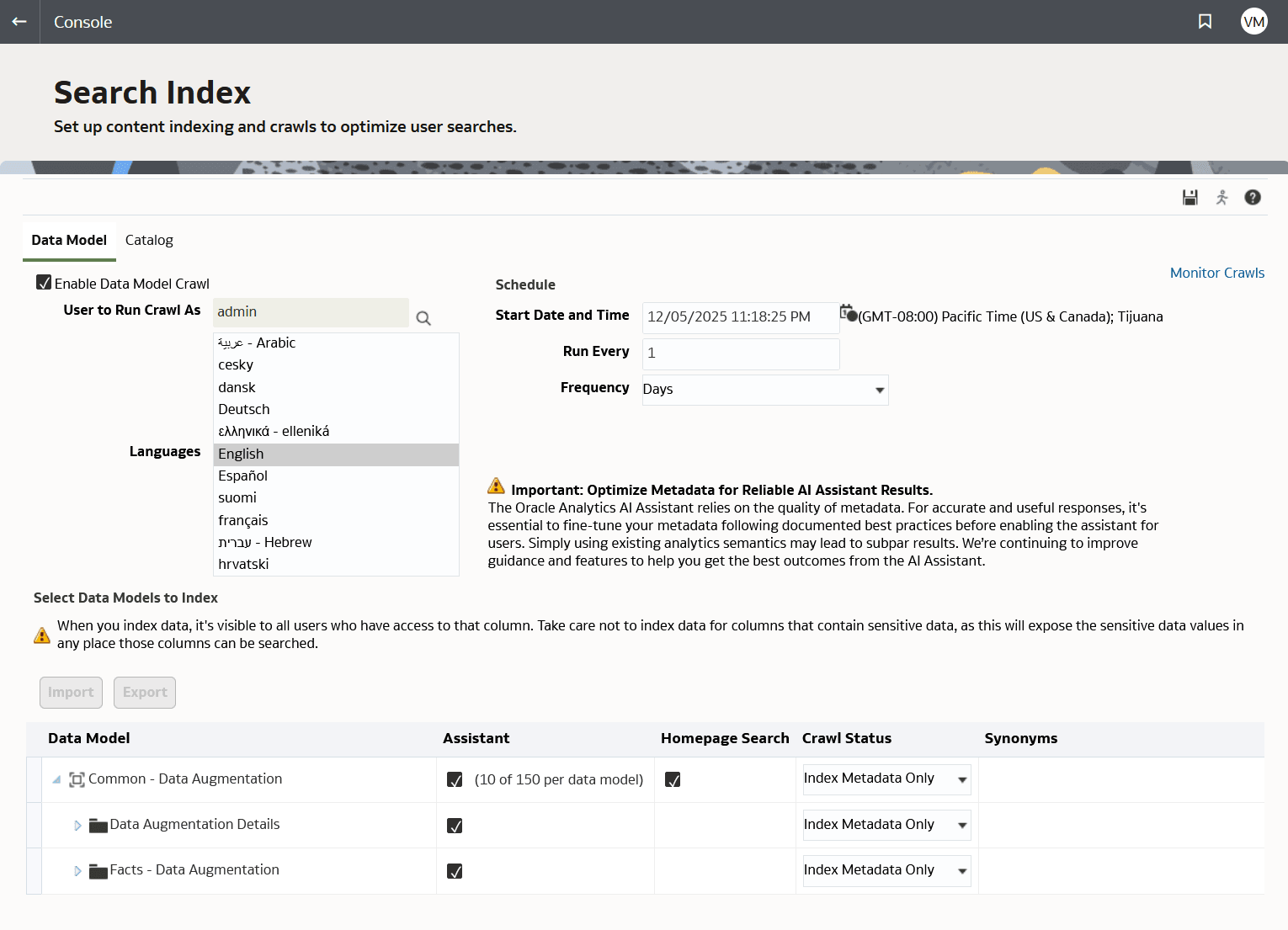Click the Crawl Status column header
This screenshot has width=1288, height=930.
[x=847, y=739]
